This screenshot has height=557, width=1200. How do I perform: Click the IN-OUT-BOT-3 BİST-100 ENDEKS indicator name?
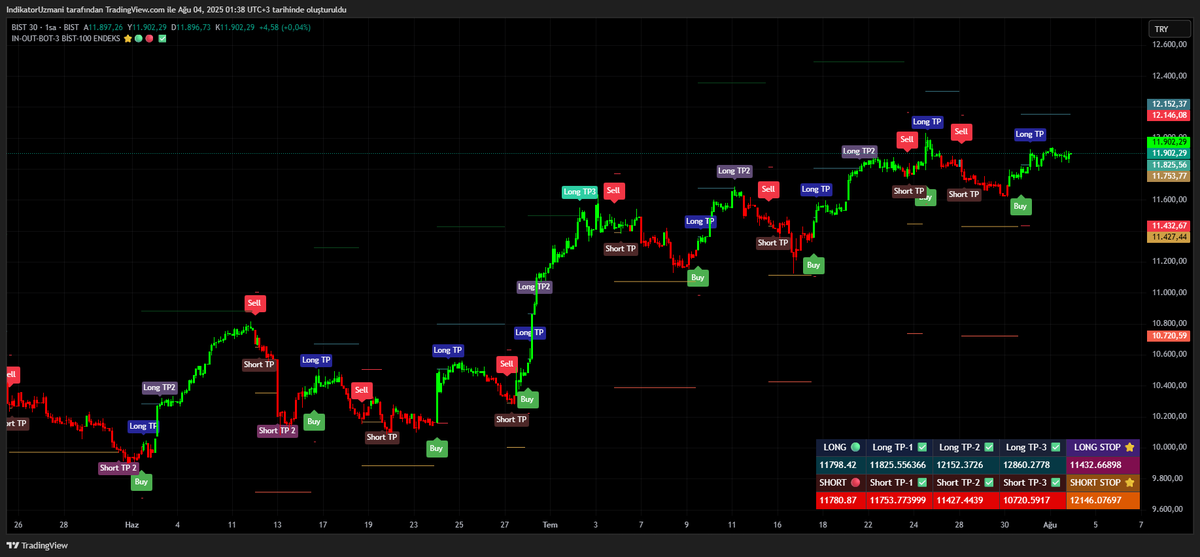click(x=65, y=38)
